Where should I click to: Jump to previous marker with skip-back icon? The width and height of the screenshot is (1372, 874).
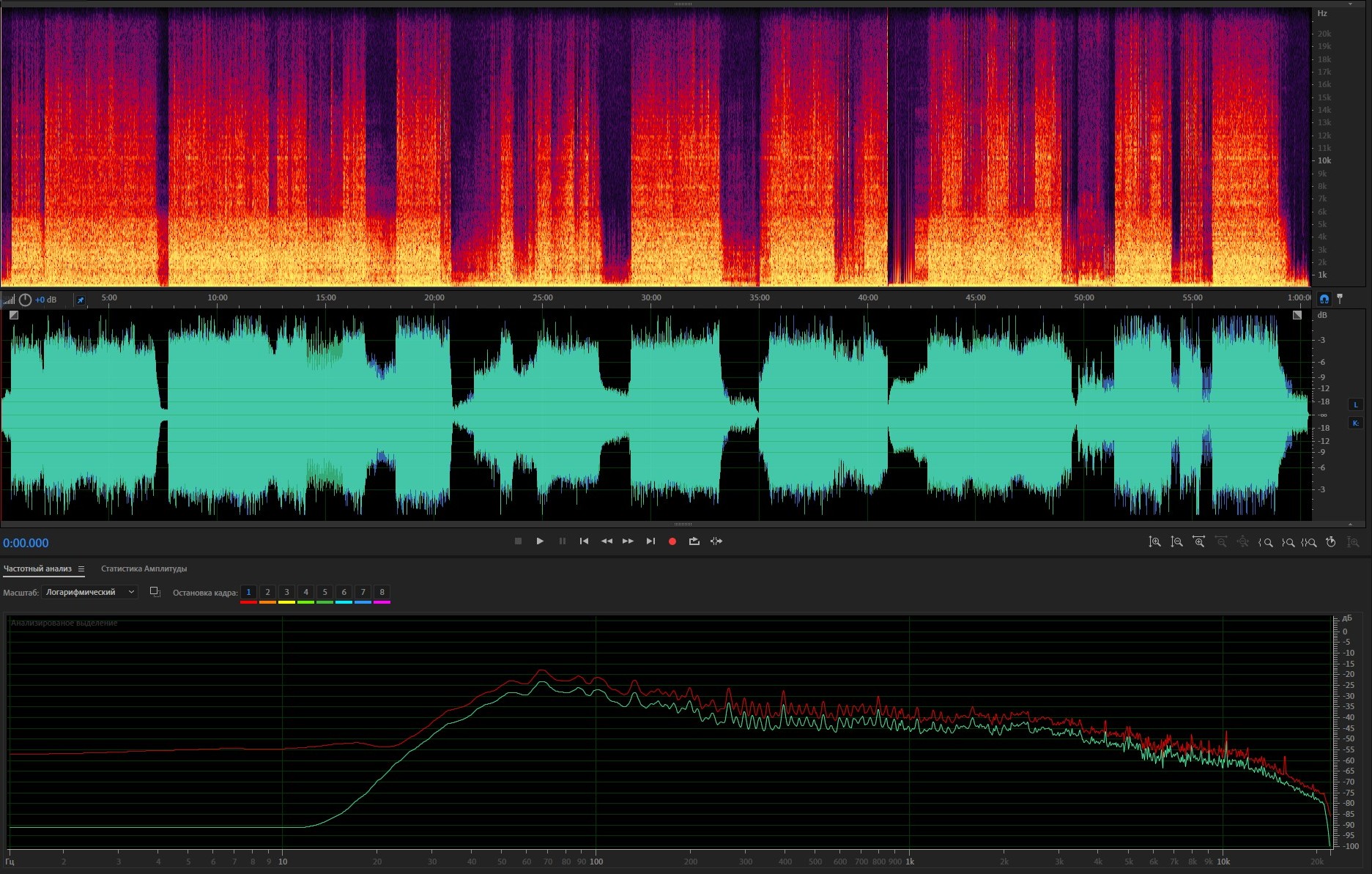coord(584,541)
